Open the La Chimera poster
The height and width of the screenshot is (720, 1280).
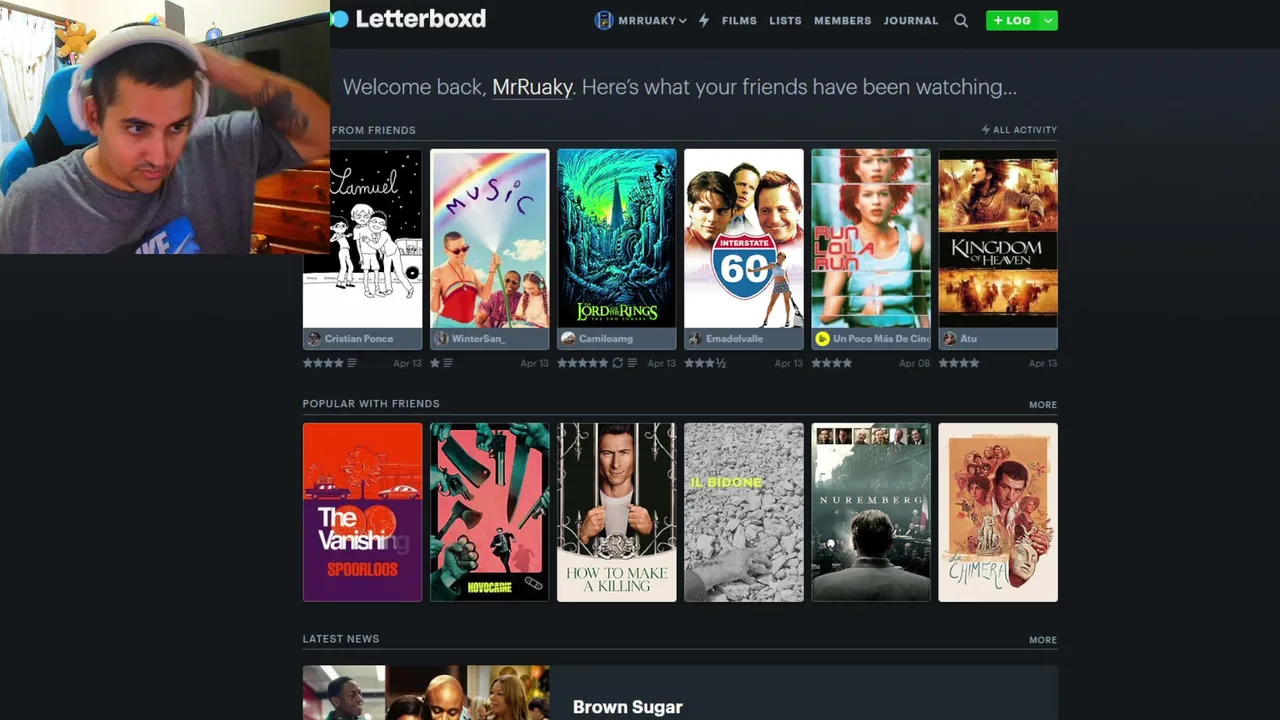(x=997, y=512)
